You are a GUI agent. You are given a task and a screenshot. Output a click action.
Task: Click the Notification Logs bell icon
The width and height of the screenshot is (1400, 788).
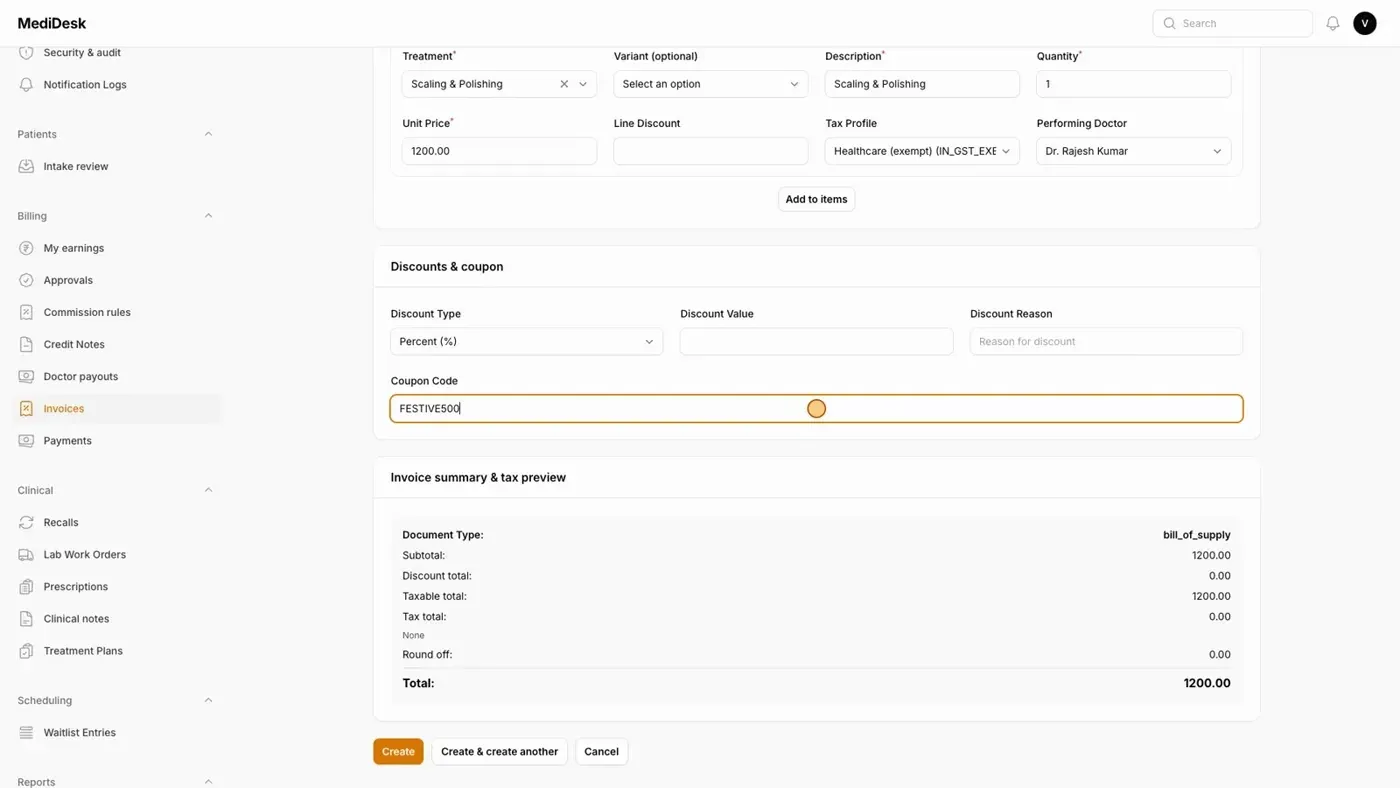[26, 85]
